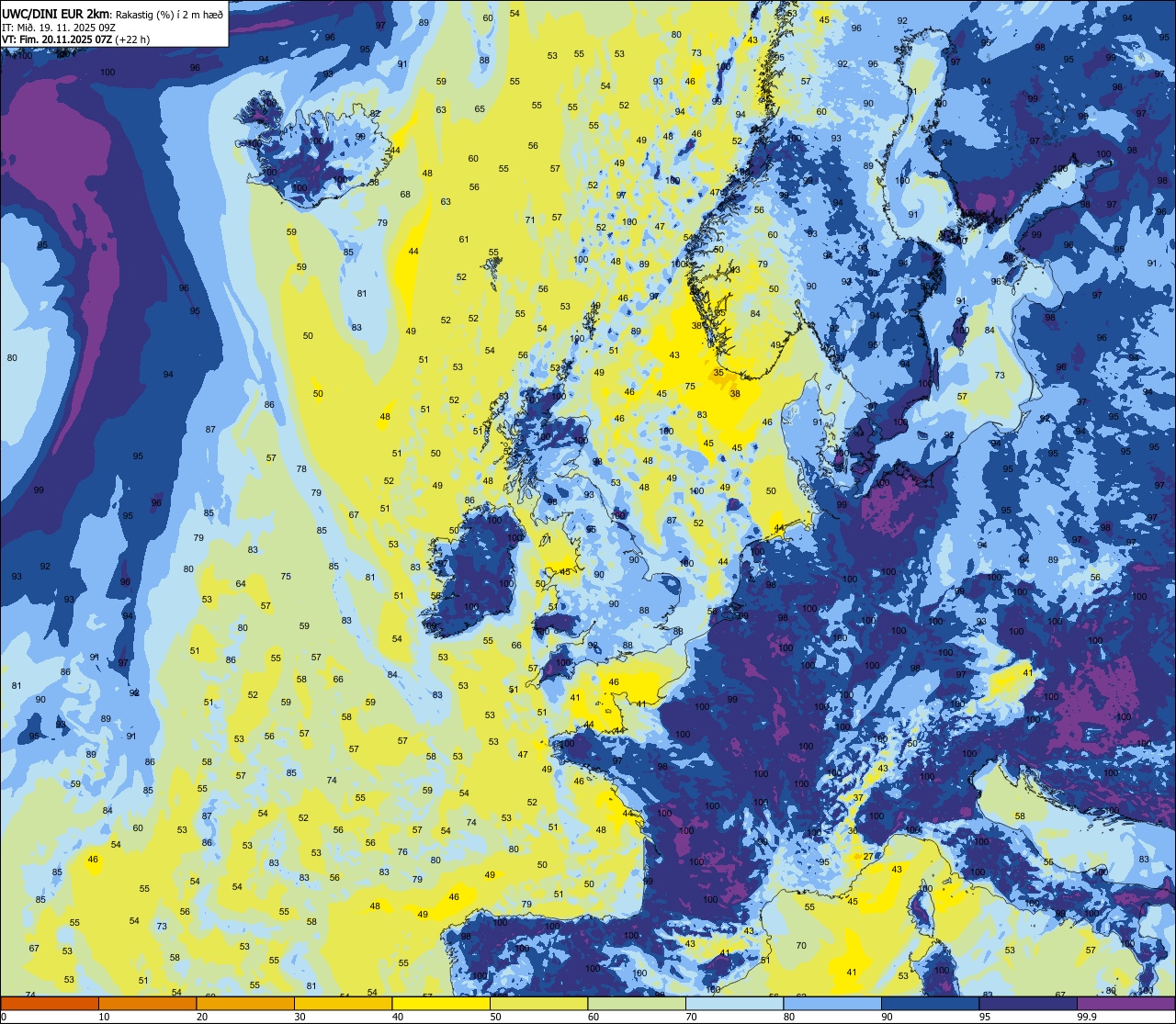This screenshot has height=1024, width=1176.
Task: Click the map value "61" north of the Faroes
Action: [x=464, y=240]
